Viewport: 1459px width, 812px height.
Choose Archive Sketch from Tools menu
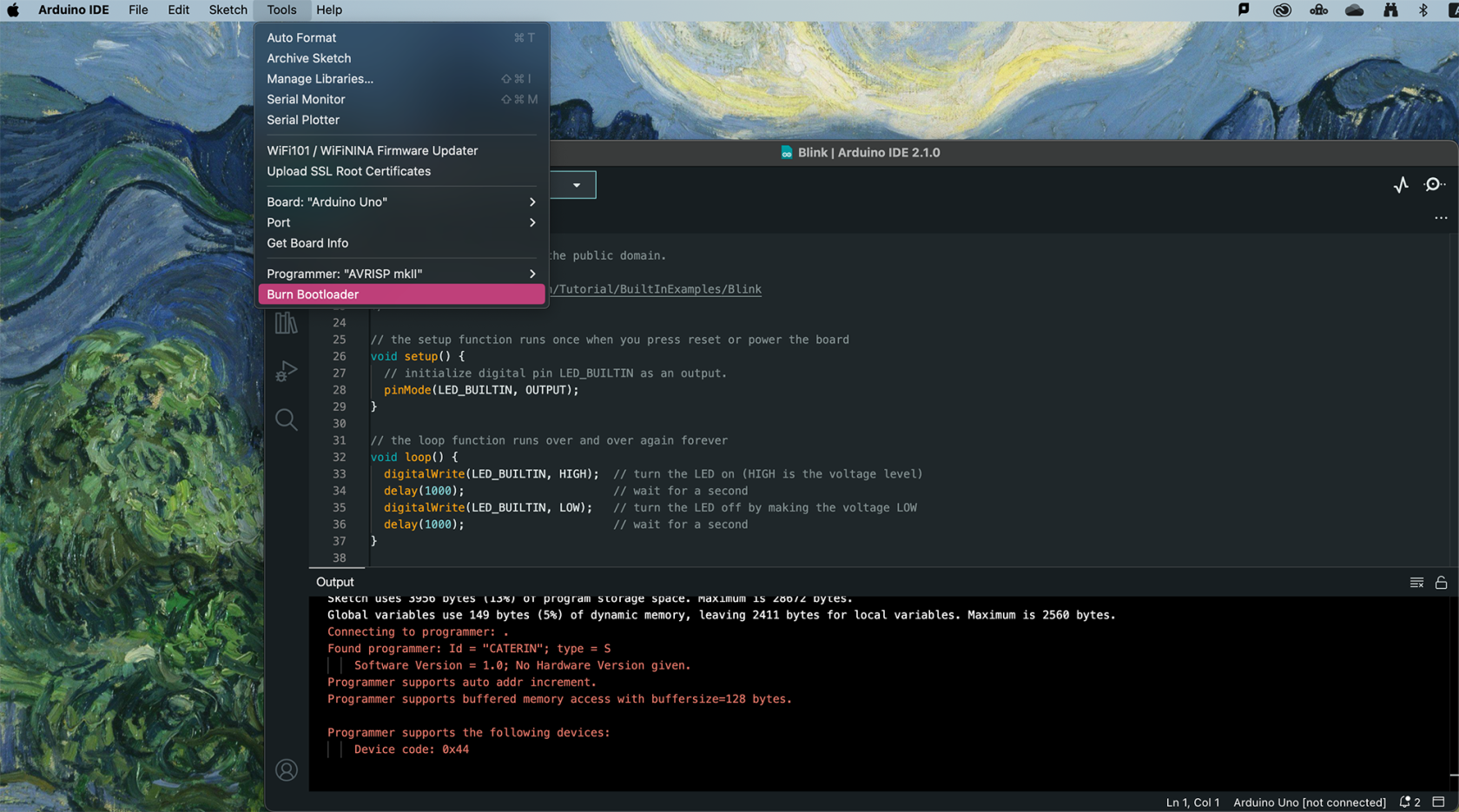[x=401, y=58]
